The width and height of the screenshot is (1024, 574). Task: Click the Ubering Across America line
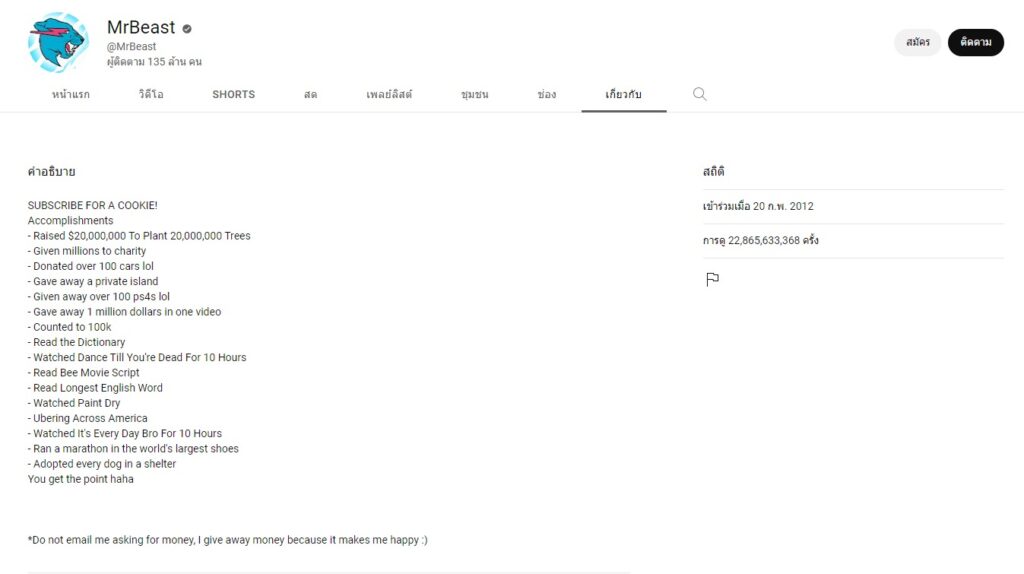[x=88, y=419]
